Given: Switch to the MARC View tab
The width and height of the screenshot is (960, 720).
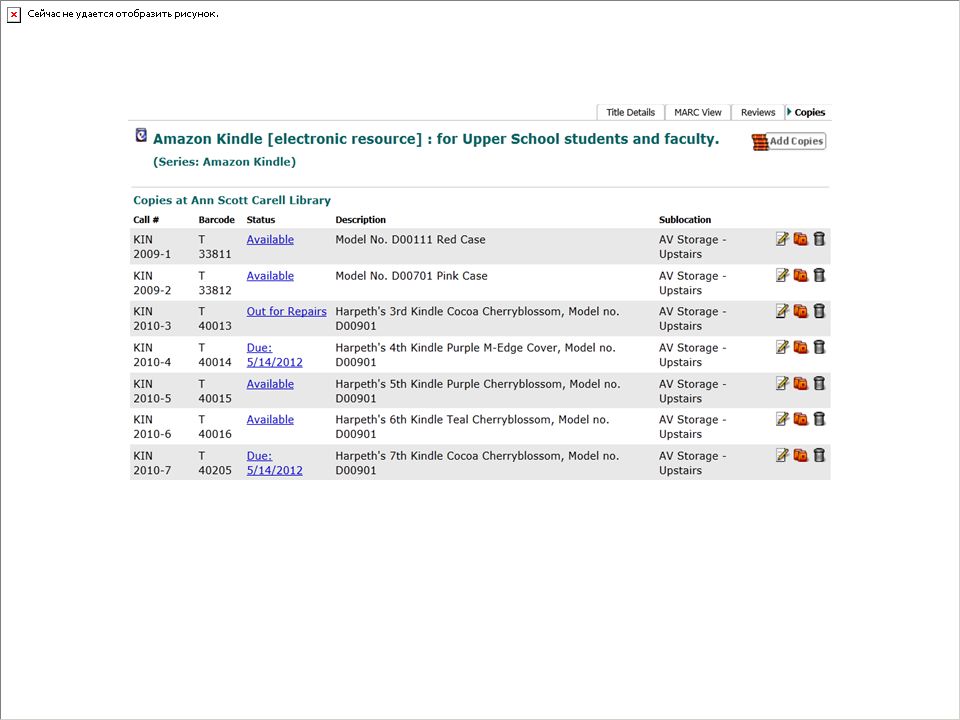Looking at the screenshot, I should coord(697,112).
